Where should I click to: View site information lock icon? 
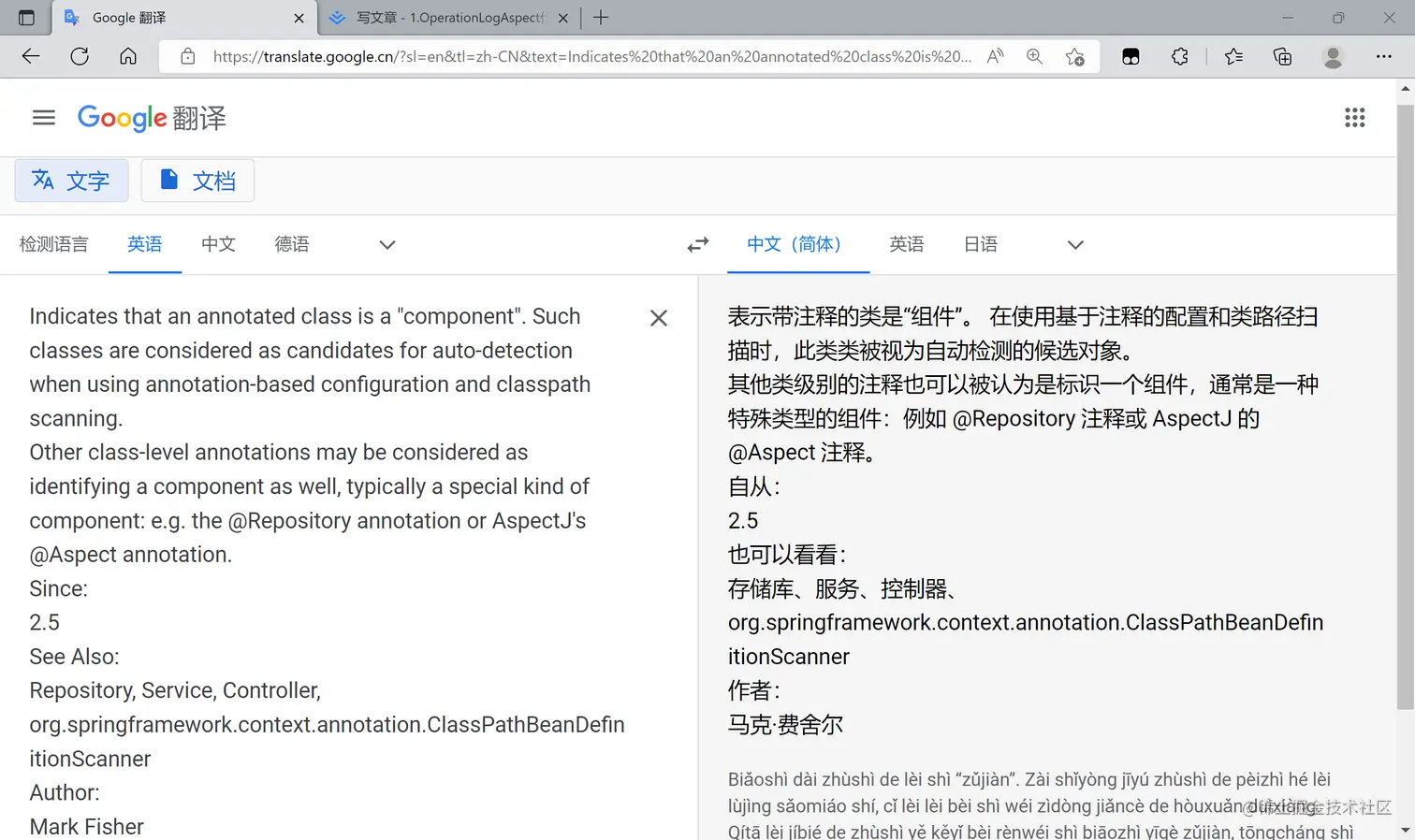(188, 56)
